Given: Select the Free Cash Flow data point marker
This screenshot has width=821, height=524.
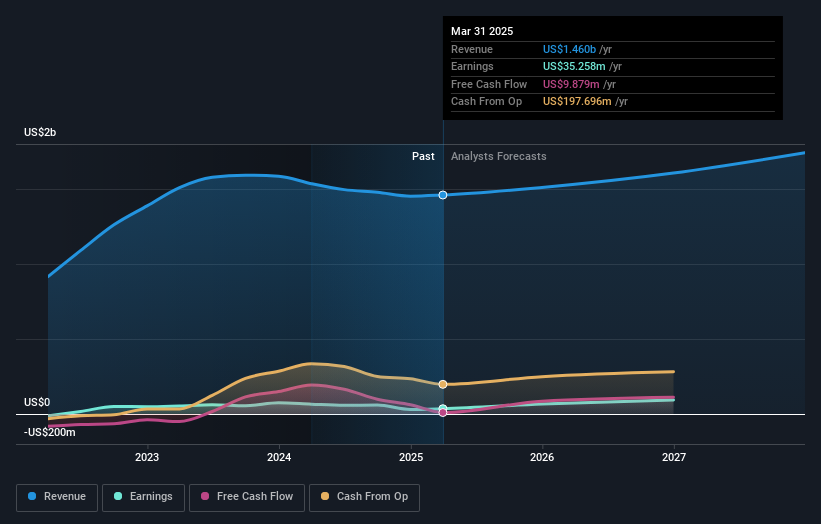Looking at the screenshot, I should coord(443,412).
